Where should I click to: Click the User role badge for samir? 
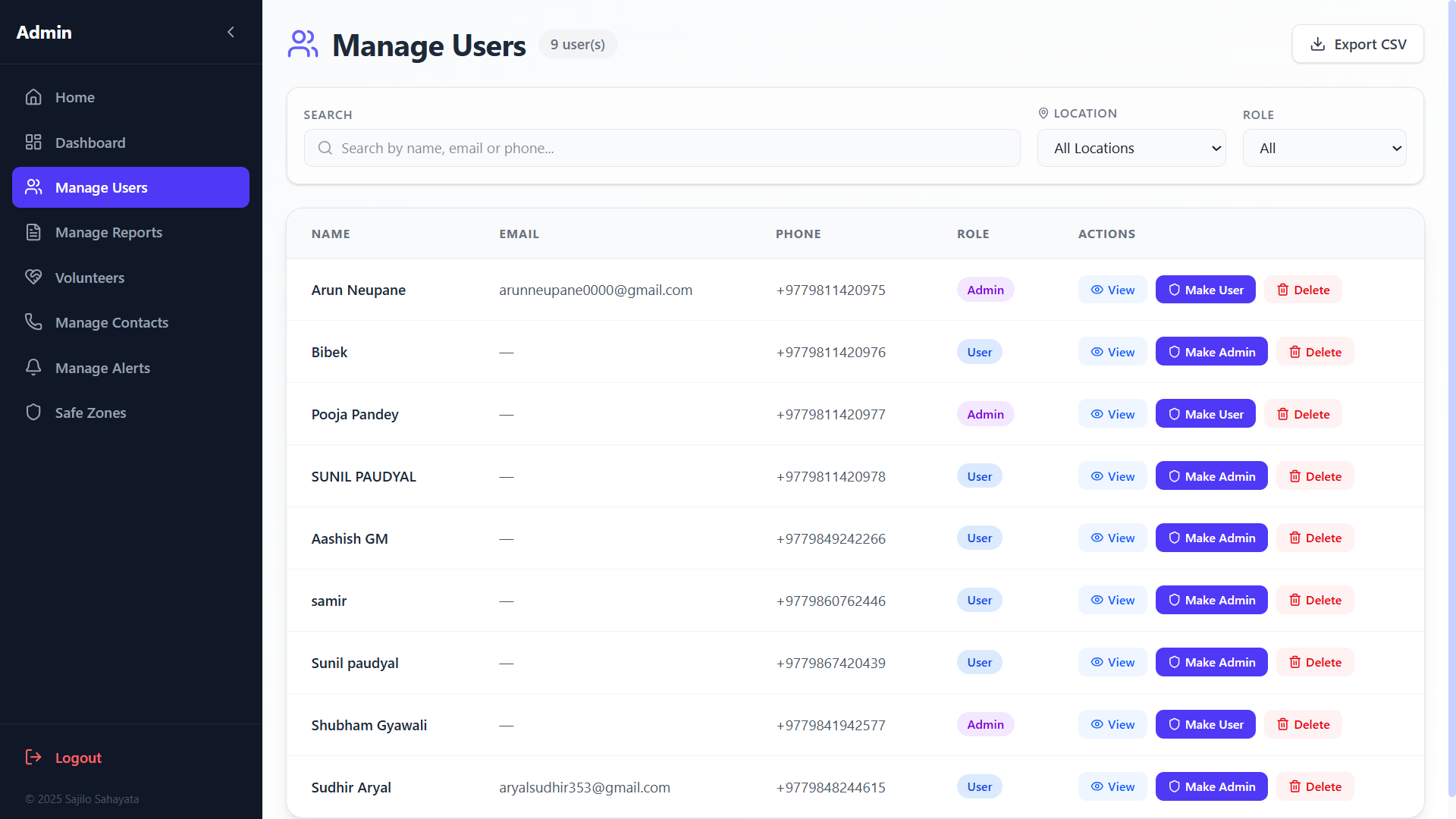(979, 600)
